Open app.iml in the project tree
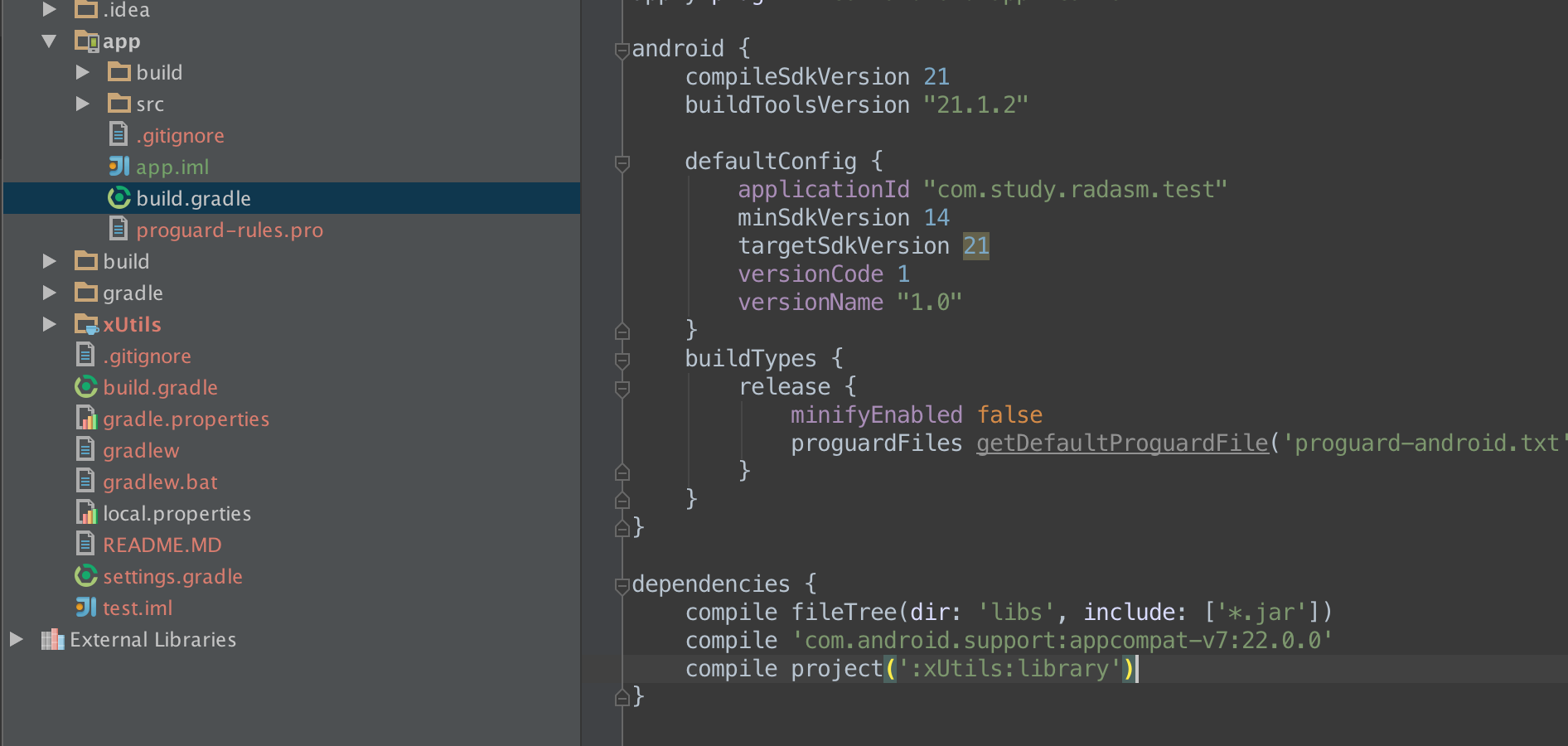The height and width of the screenshot is (746, 1568). coord(172,167)
